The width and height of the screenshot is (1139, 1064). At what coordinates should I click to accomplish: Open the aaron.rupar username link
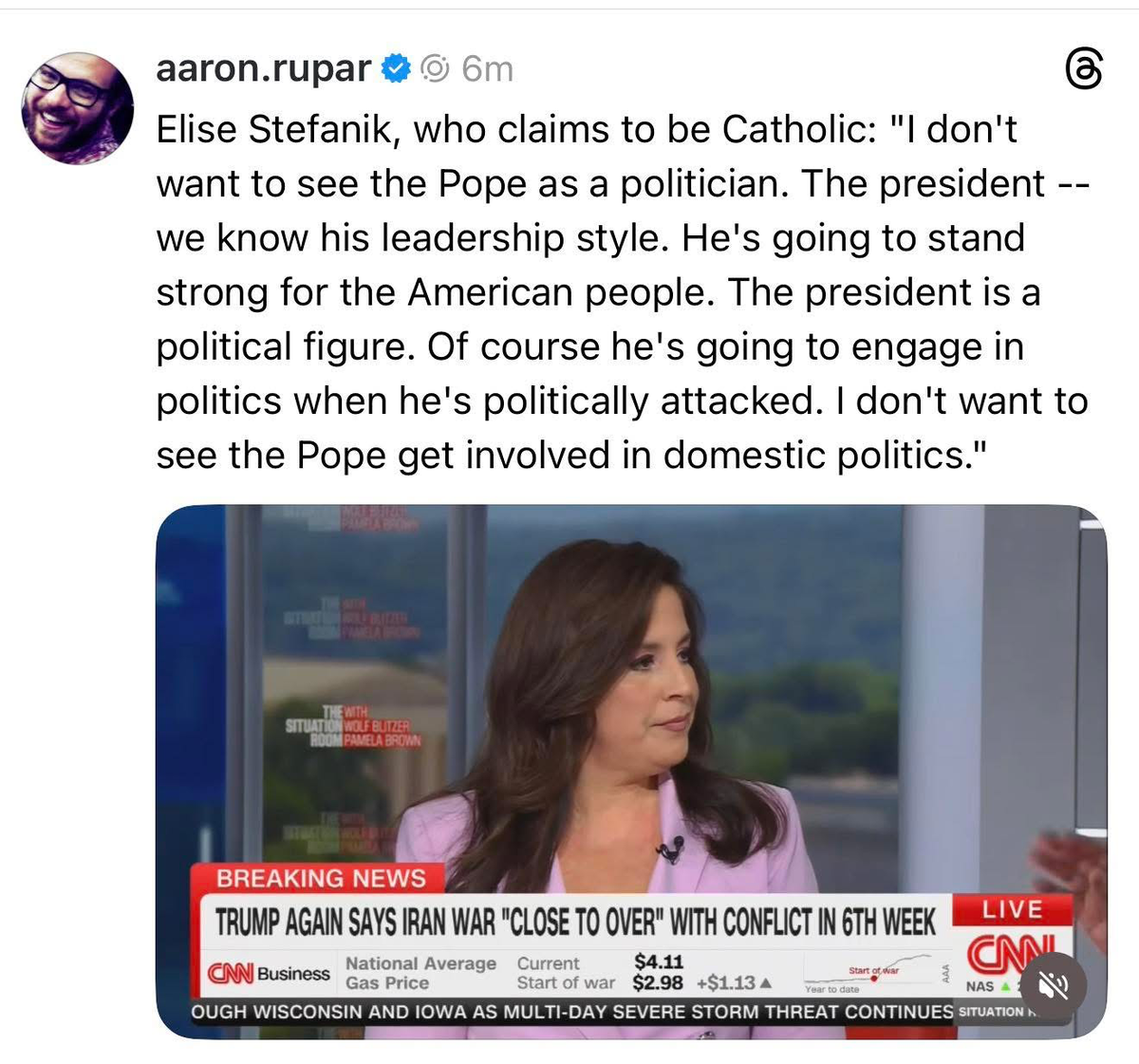pyautogui.click(x=264, y=68)
